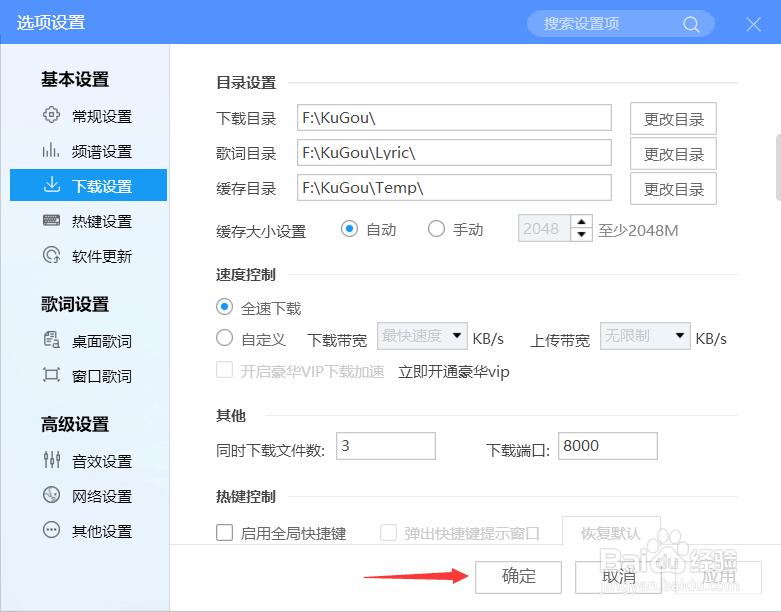
Task: Select 下载设置 in sidebar
Action: pos(89,185)
